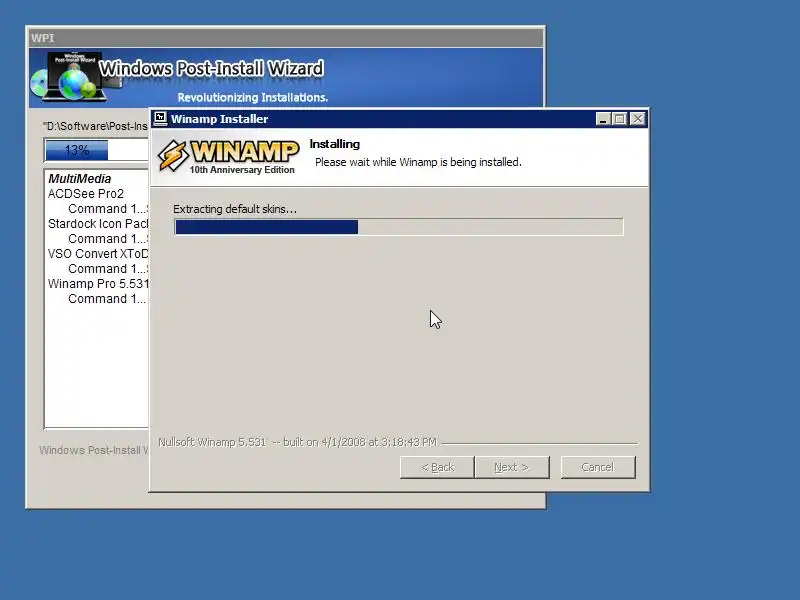The width and height of the screenshot is (800, 600).
Task: Click Command 1 under Winamp Pro 5.531
Action: pos(107,299)
